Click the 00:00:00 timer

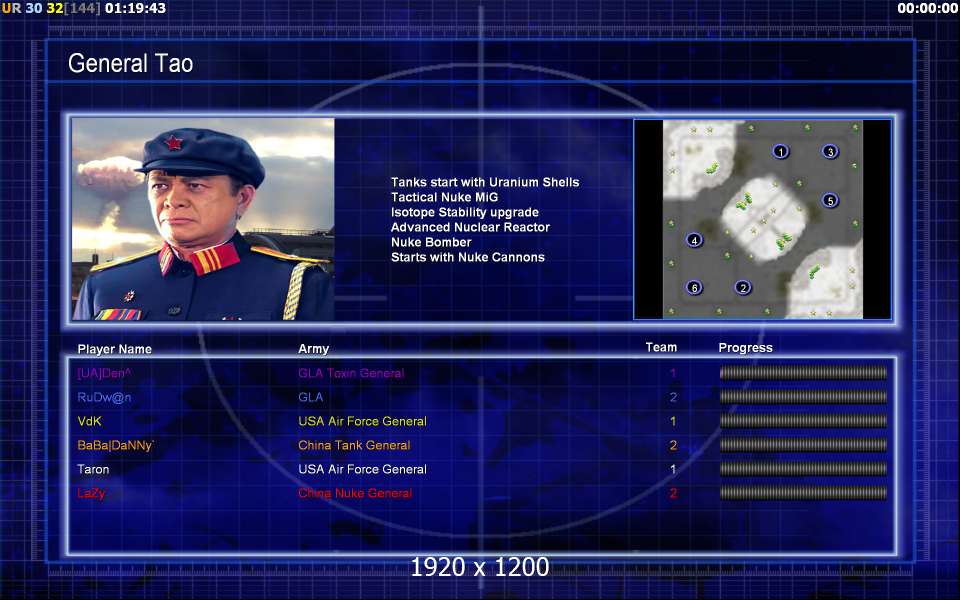928,8
